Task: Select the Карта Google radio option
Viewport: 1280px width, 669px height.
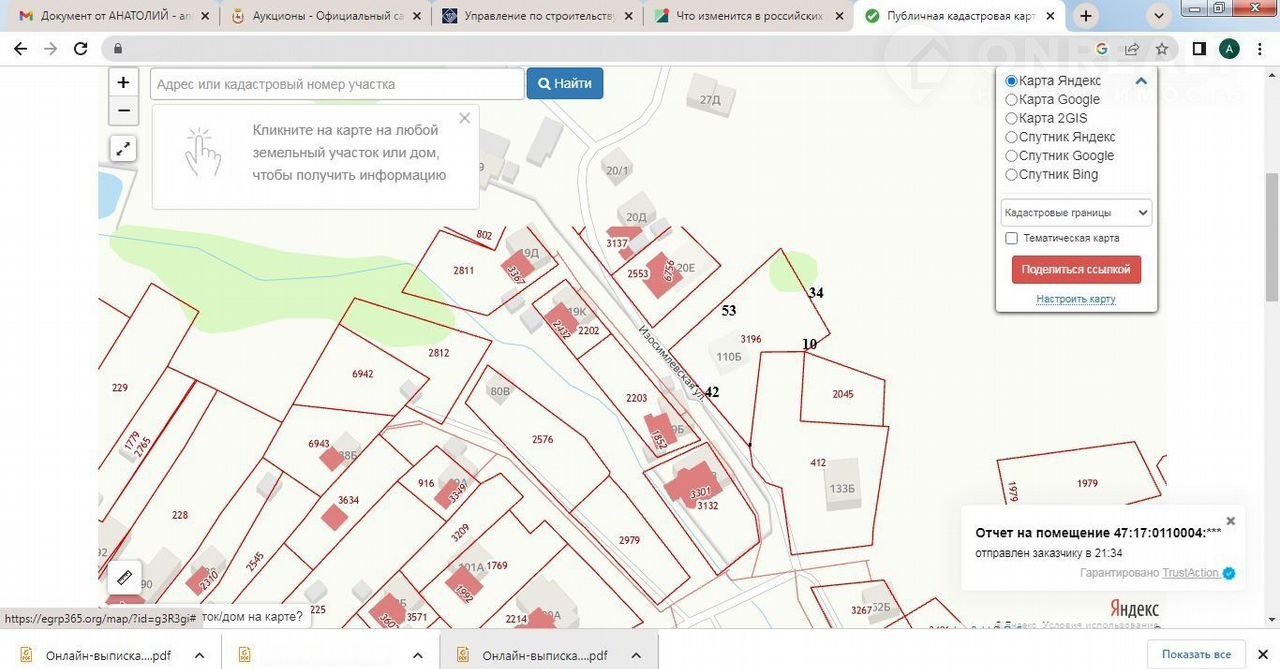Action: 1011,99
